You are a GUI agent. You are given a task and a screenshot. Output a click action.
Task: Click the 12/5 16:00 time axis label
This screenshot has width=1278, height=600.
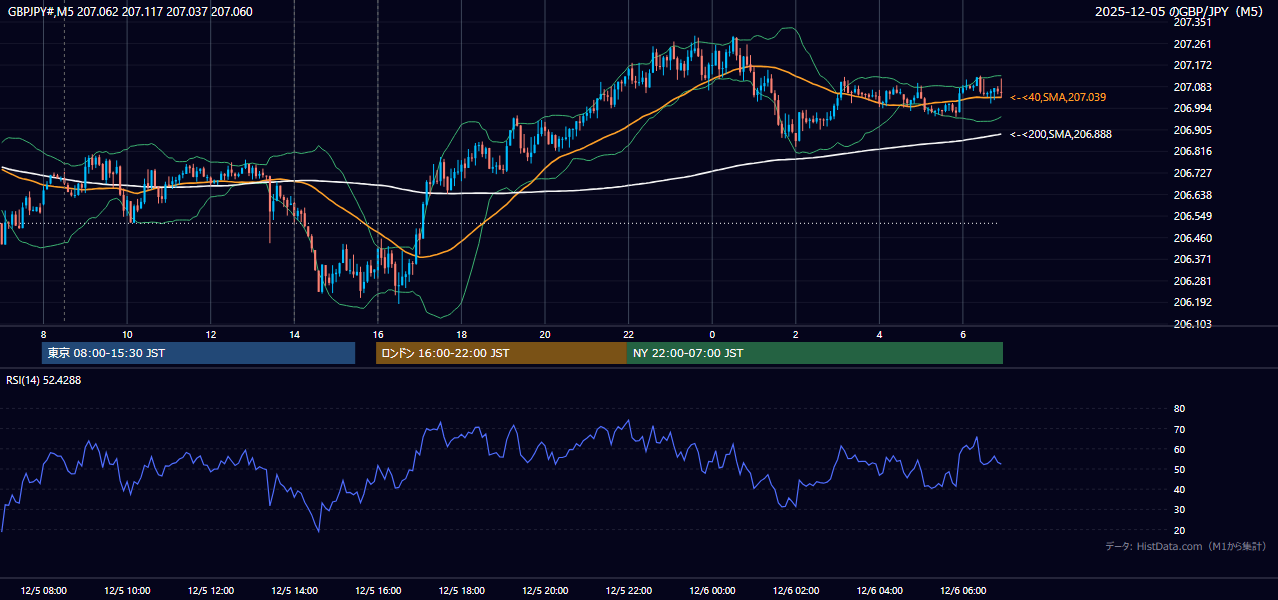(378, 591)
